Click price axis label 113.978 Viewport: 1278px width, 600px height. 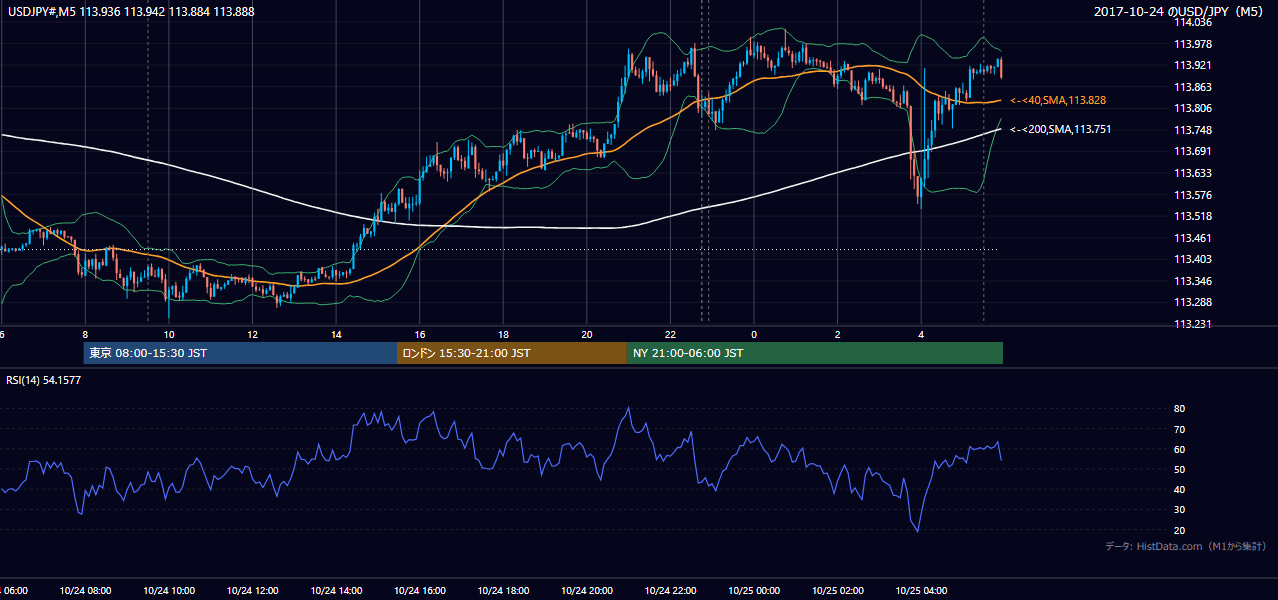(1195, 44)
